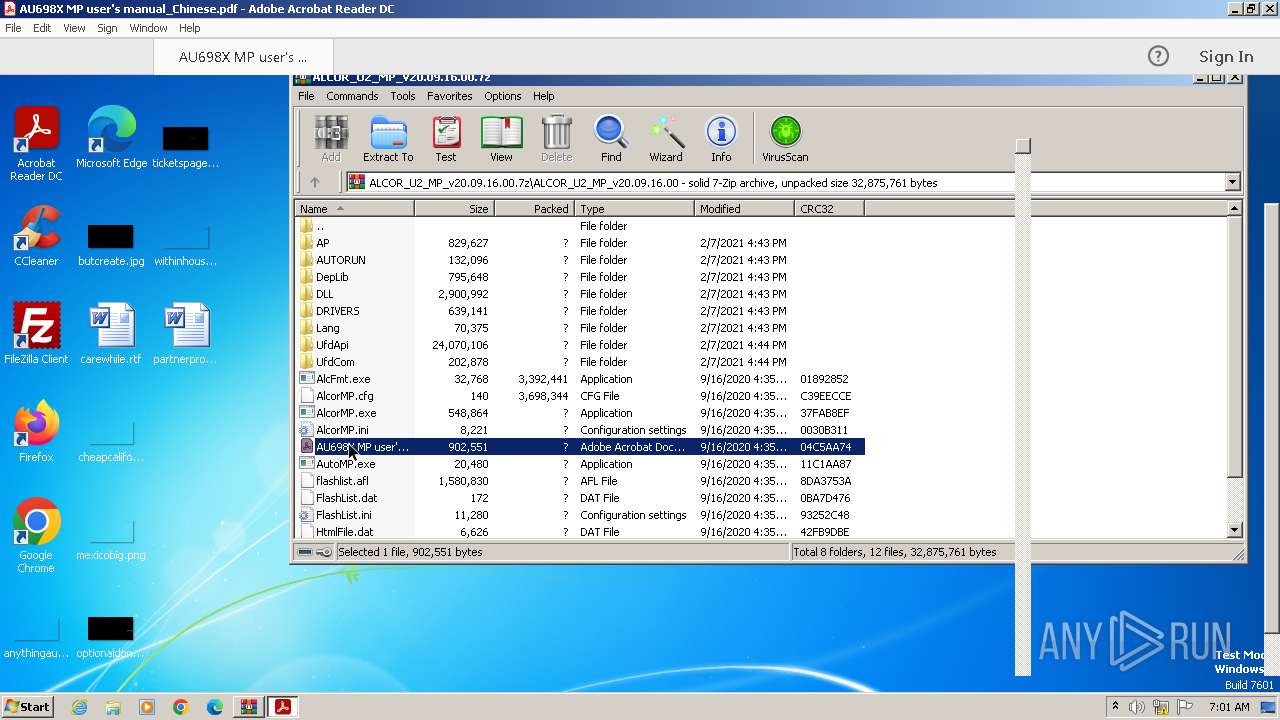Image resolution: width=1280 pixels, height=720 pixels.
Task: Open WinRAR Options menu
Action: pos(502,96)
